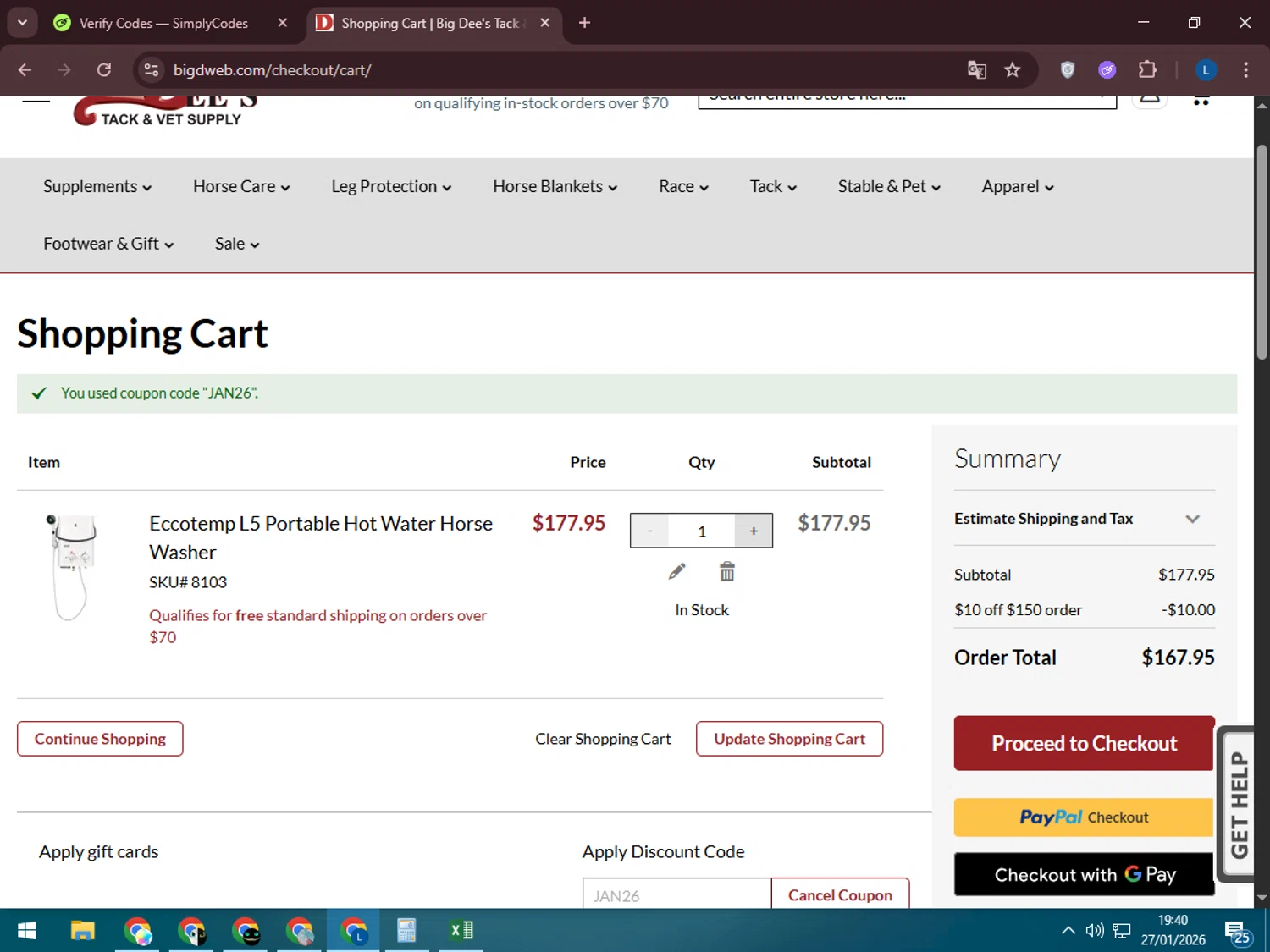Expand the Tack menu
Viewport: 1270px width, 952px height.
click(x=773, y=187)
